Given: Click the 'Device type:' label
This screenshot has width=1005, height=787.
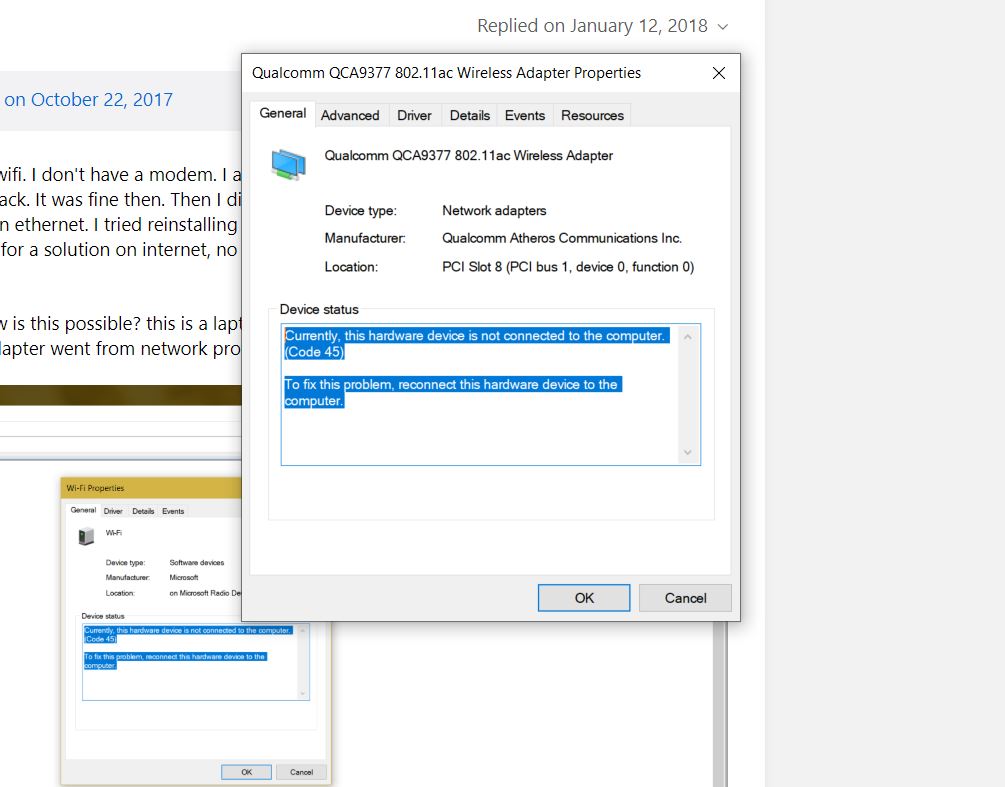Looking at the screenshot, I should tap(361, 211).
